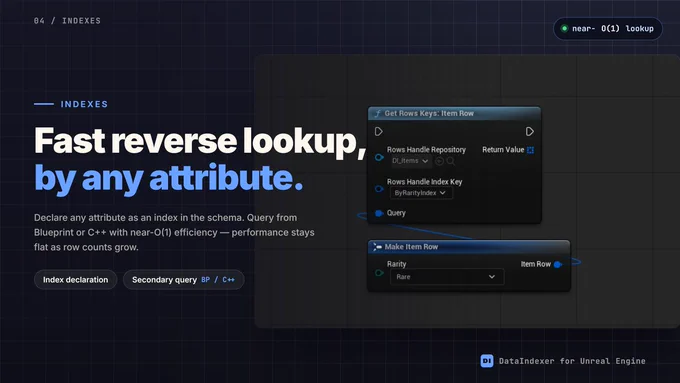Click the 'Rarity' label in Make Item Row
The width and height of the screenshot is (680, 383).
[x=396, y=264]
